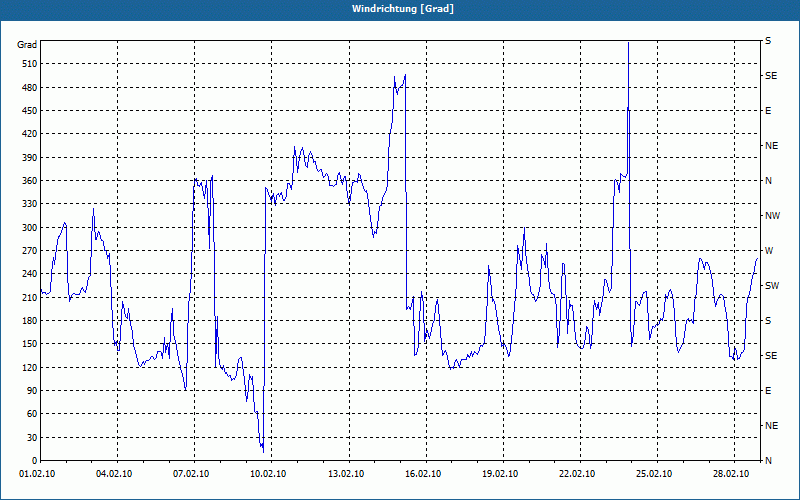Select the 450 y-axis tick label
Image resolution: width=800 pixels, height=500 pixels.
tap(30, 111)
